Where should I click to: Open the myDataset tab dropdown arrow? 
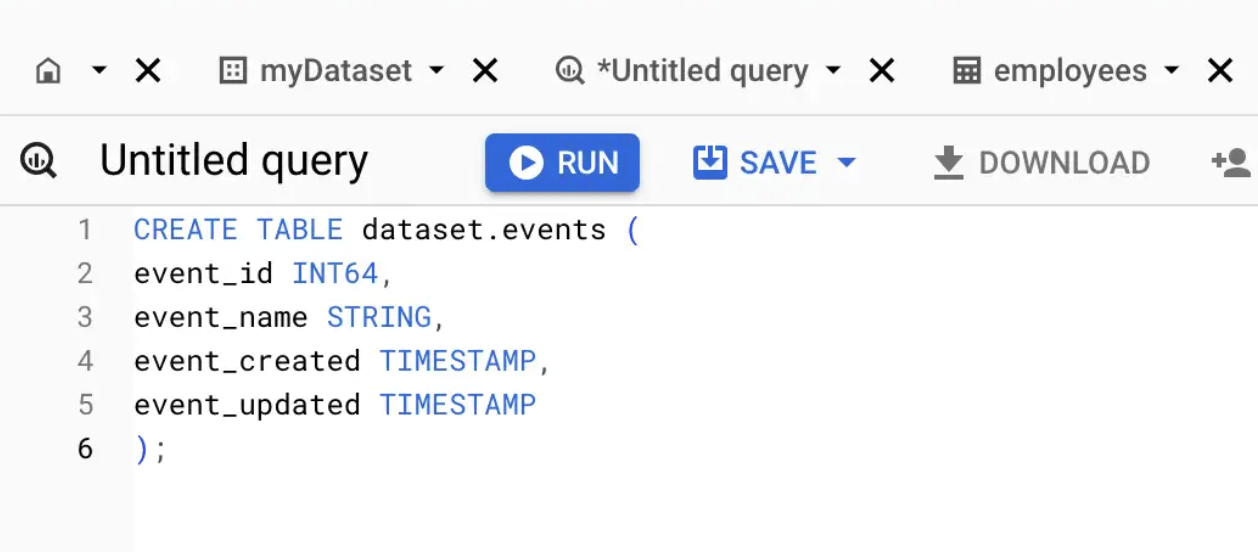click(x=436, y=71)
